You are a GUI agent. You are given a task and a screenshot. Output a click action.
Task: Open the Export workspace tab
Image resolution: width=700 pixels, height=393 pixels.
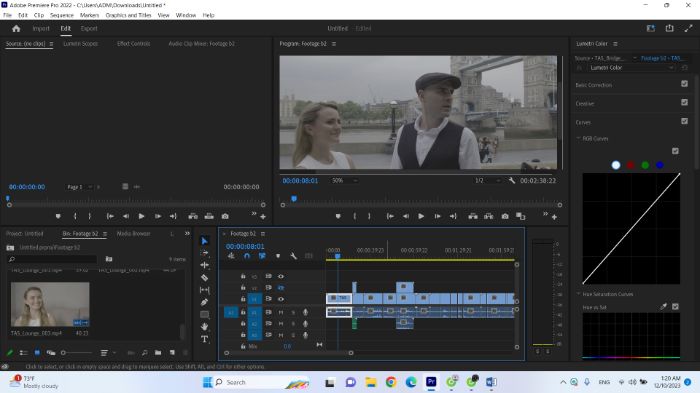click(89, 29)
